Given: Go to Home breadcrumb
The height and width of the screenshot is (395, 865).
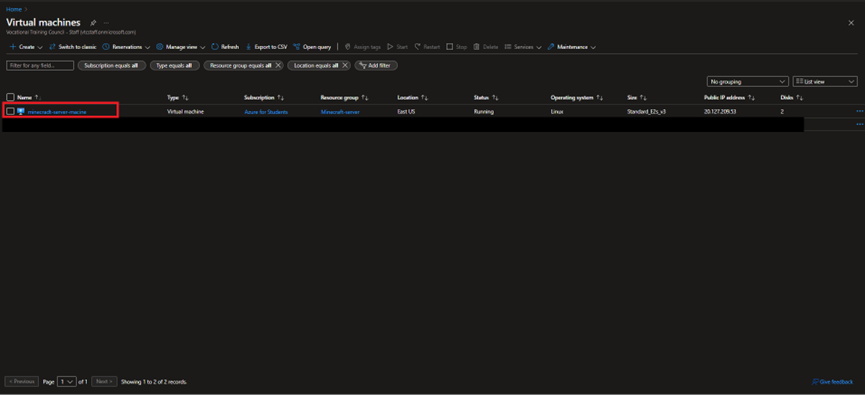Looking at the screenshot, I should coord(13,9).
